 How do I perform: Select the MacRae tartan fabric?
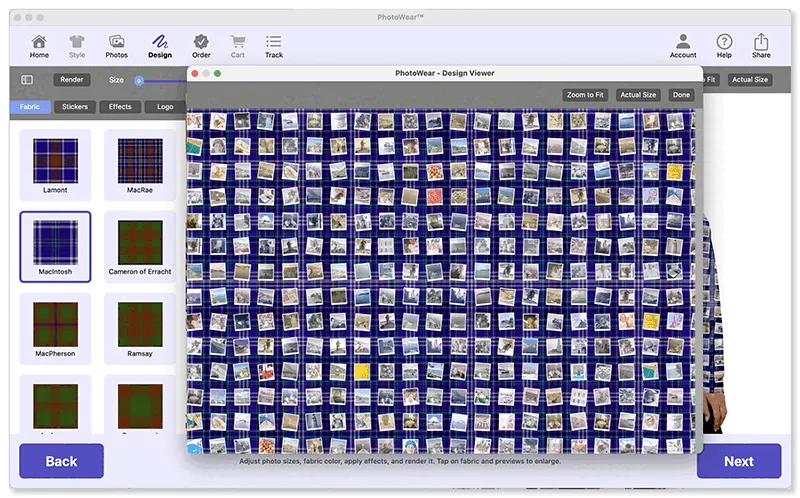pos(140,165)
